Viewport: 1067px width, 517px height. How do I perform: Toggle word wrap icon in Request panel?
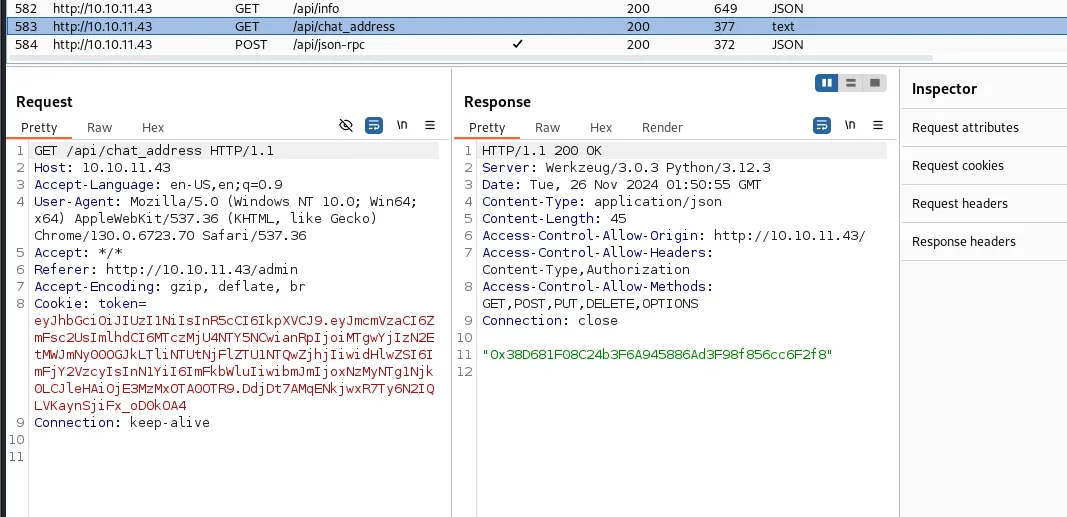tap(374, 125)
